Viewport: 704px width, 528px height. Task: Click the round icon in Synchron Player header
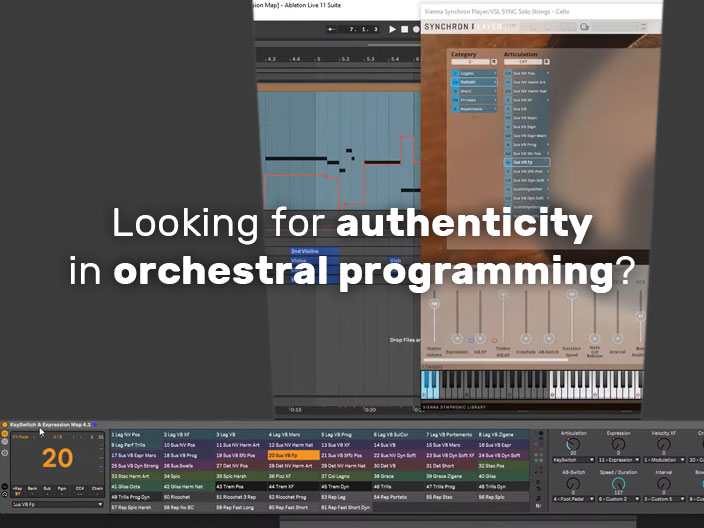click(x=584, y=27)
